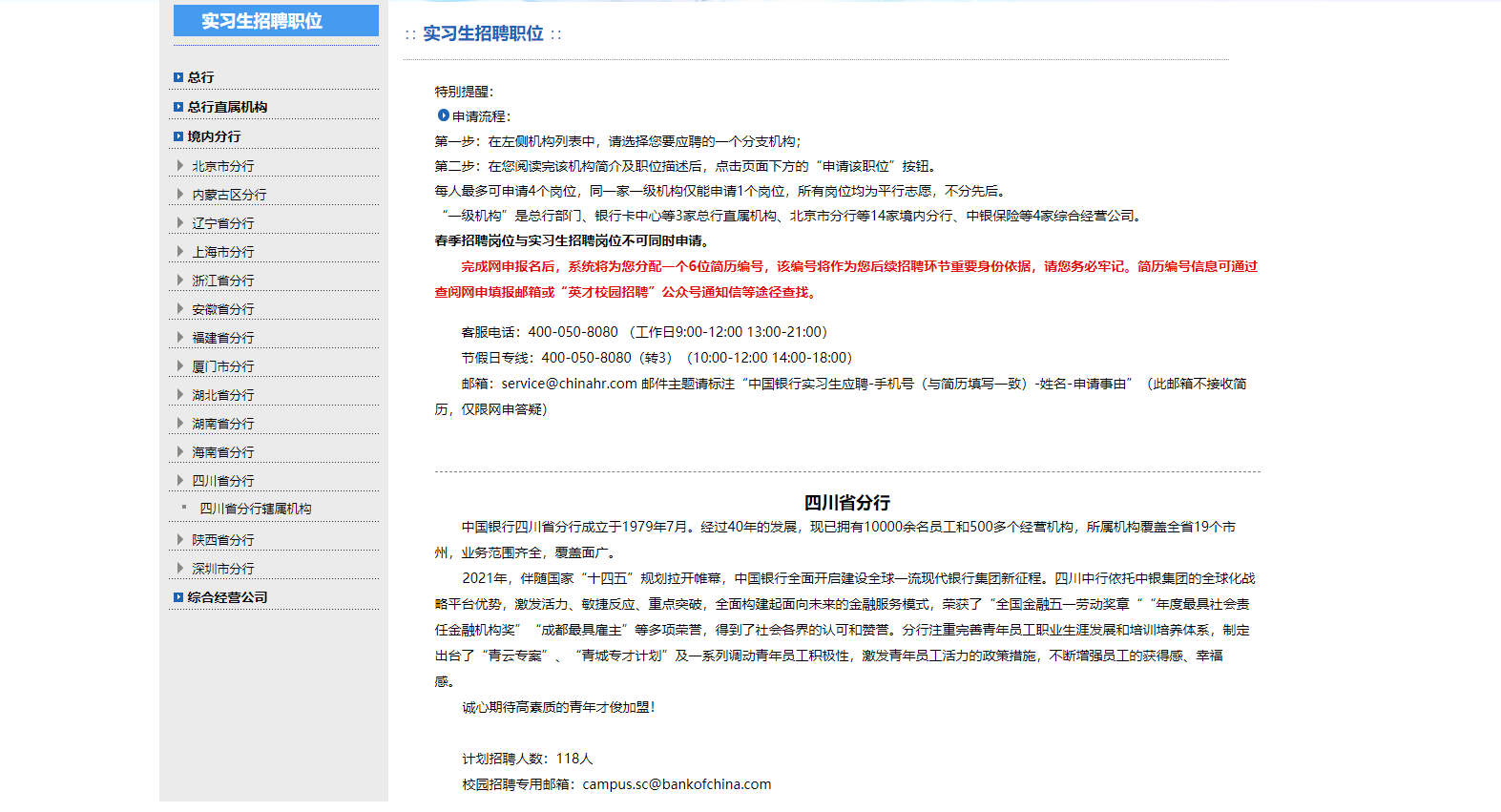Expand the arrow next to 湖南省分行

click(x=180, y=423)
